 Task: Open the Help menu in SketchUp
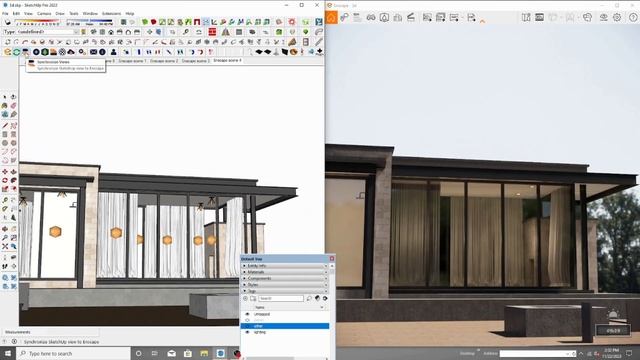coord(130,13)
